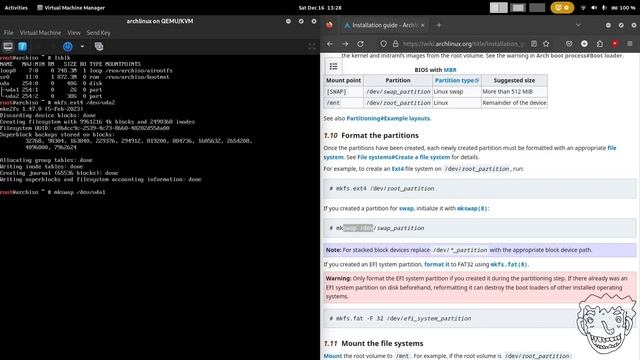
Task: Select the third tiling layout icon in top bar
Action: [x=536, y=7]
